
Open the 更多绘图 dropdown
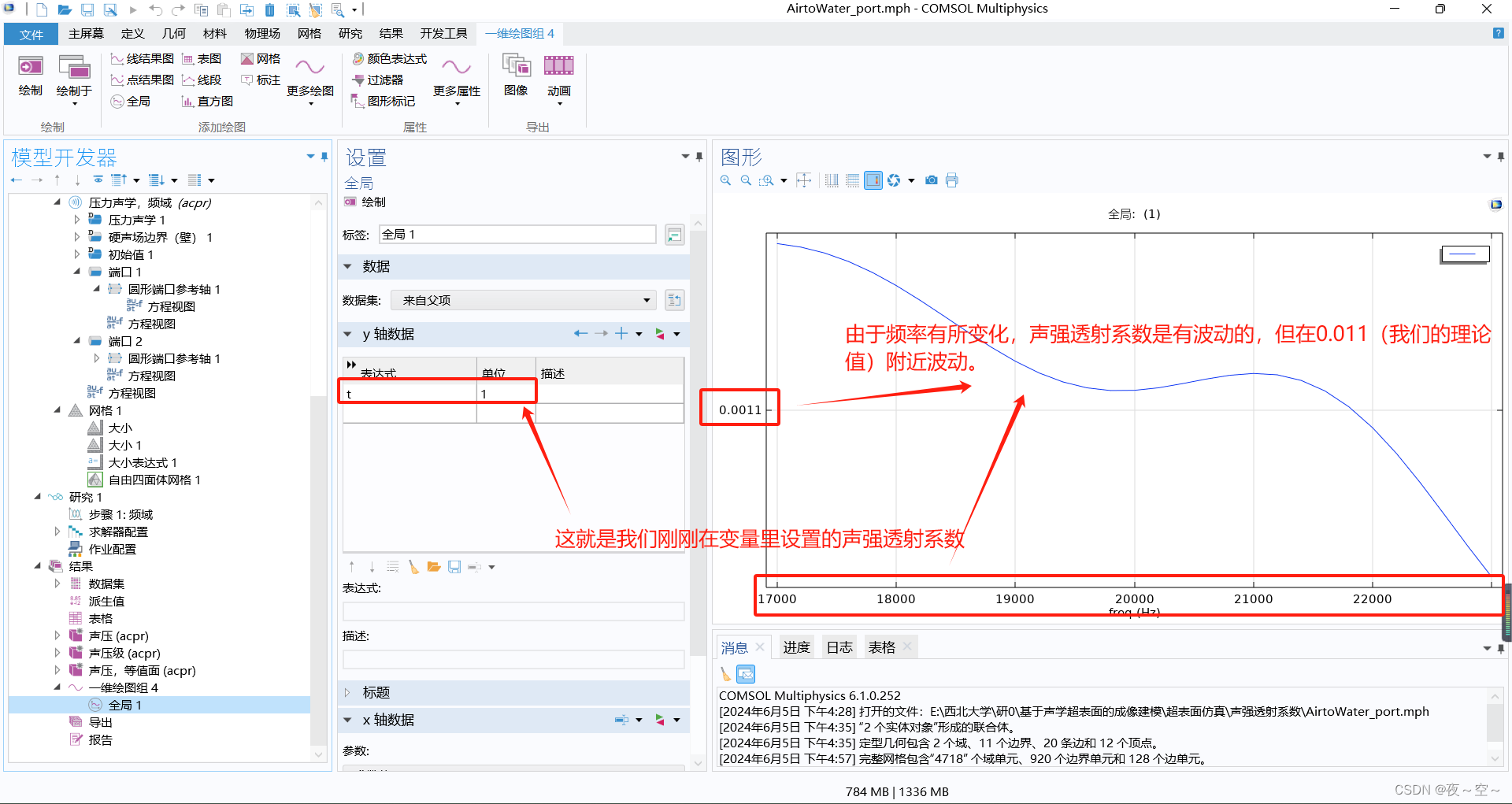tap(310, 80)
